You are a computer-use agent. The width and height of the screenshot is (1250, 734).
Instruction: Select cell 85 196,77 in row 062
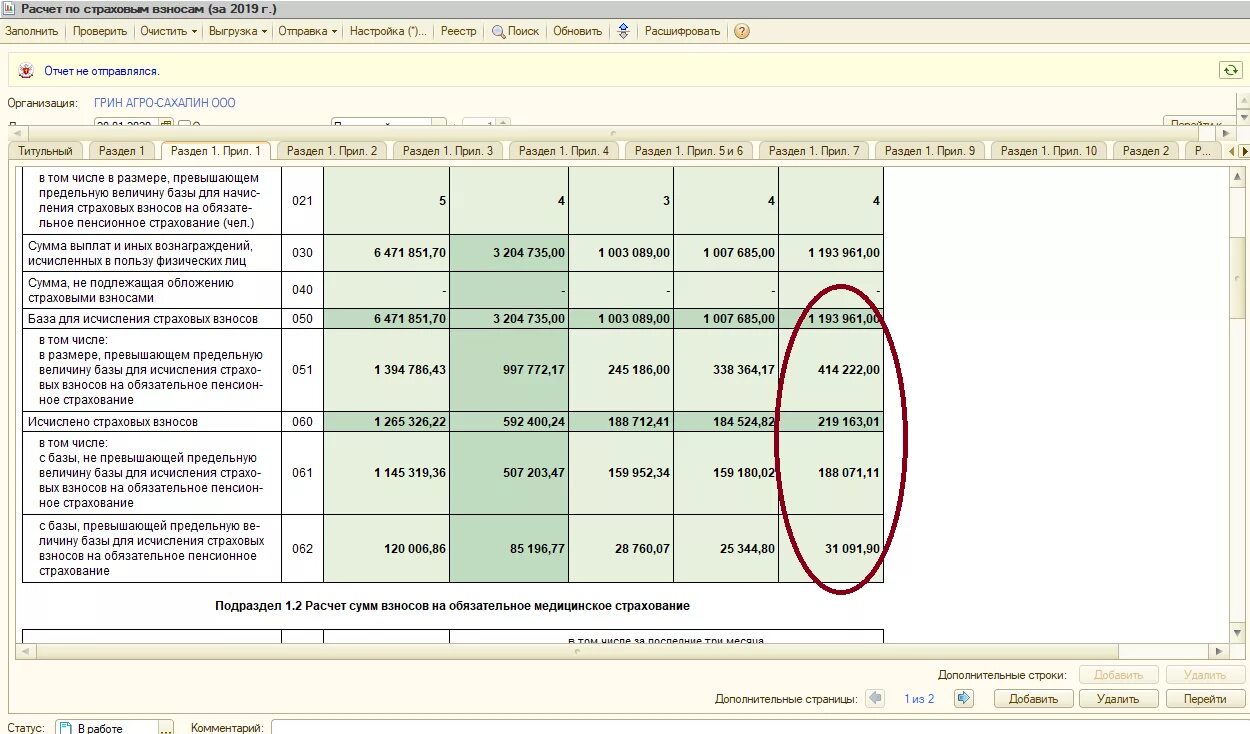[509, 549]
